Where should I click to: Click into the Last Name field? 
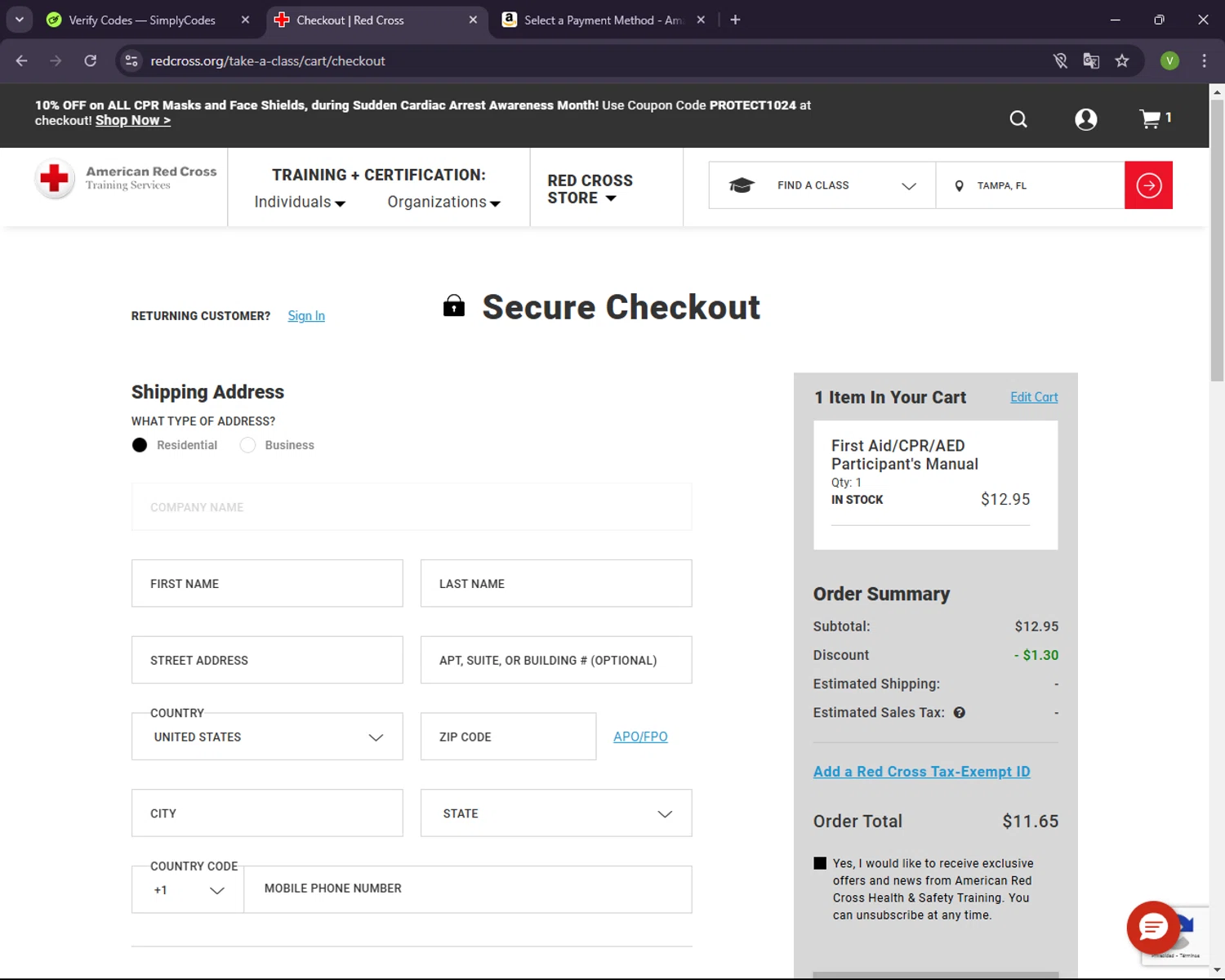pyautogui.click(x=556, y=583)
